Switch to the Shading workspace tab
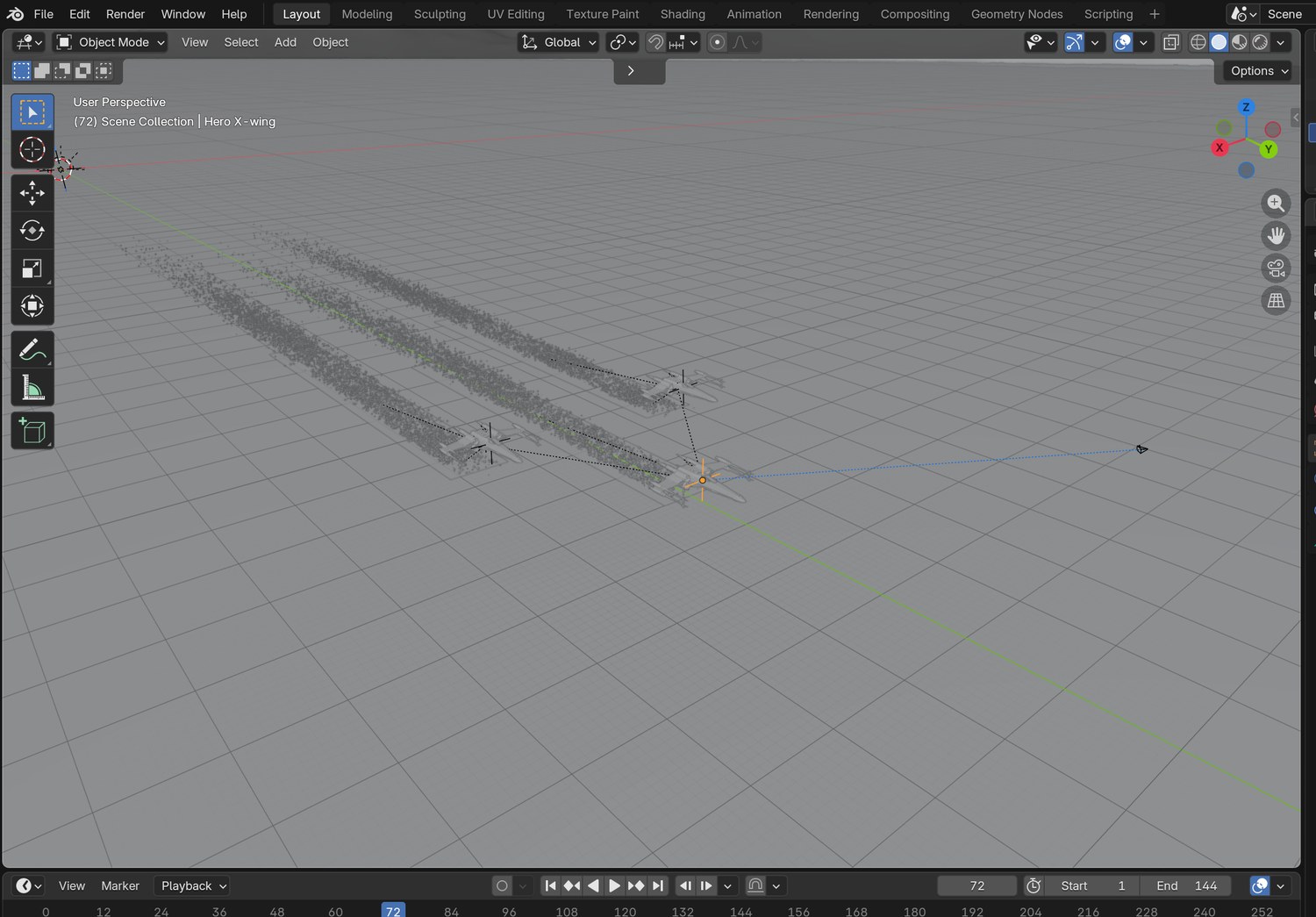The image size is (1316, 917). [x=683, y=14]
